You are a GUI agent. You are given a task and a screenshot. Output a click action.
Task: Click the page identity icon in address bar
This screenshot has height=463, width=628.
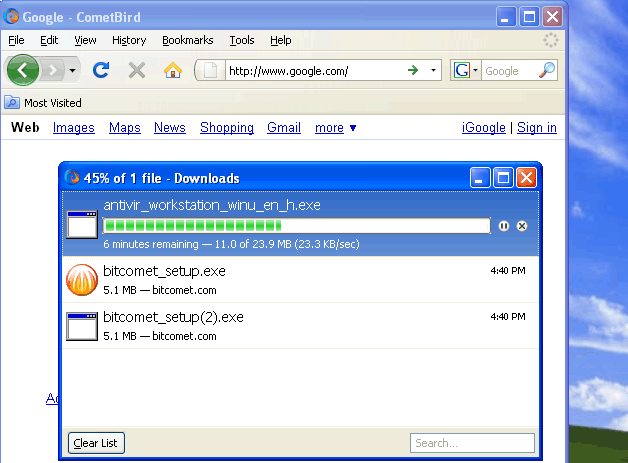click(210, 70)
